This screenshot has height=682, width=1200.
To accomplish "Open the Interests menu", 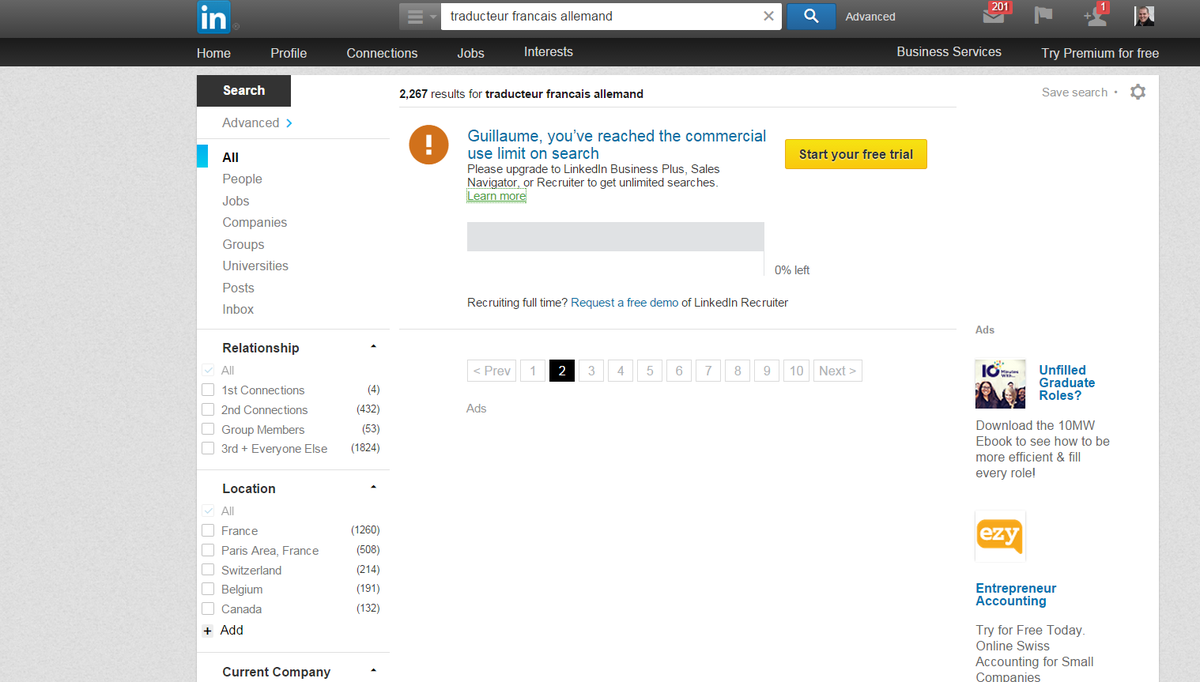I will (548, 52).
